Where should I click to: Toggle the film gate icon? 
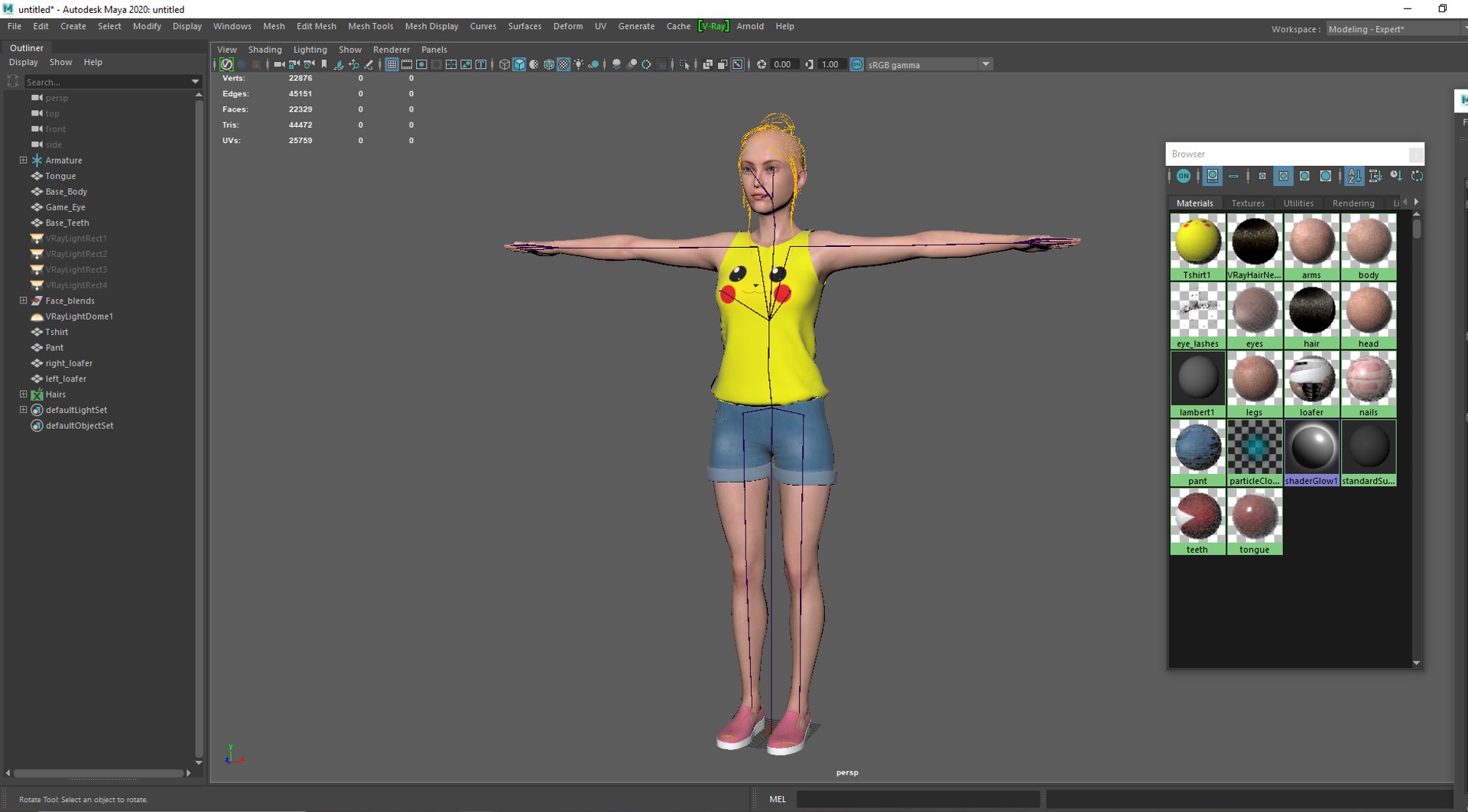[407, 64]
